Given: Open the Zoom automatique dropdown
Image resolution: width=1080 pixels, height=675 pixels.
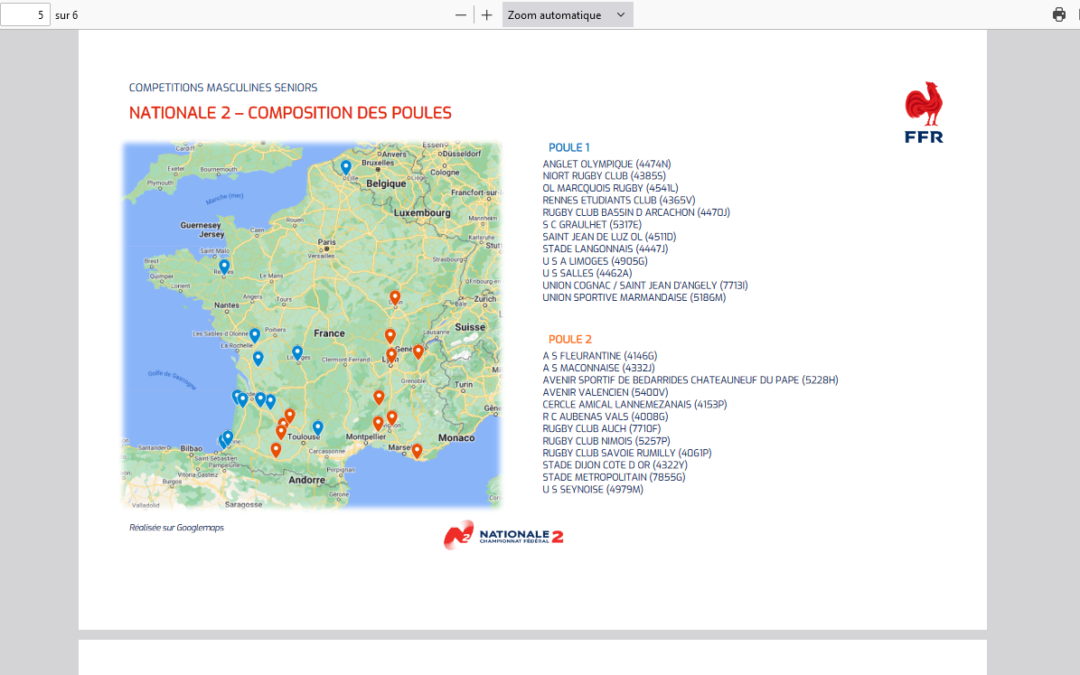Looking at the screenshot, I should pyautogui.click(x=568, y=15).
